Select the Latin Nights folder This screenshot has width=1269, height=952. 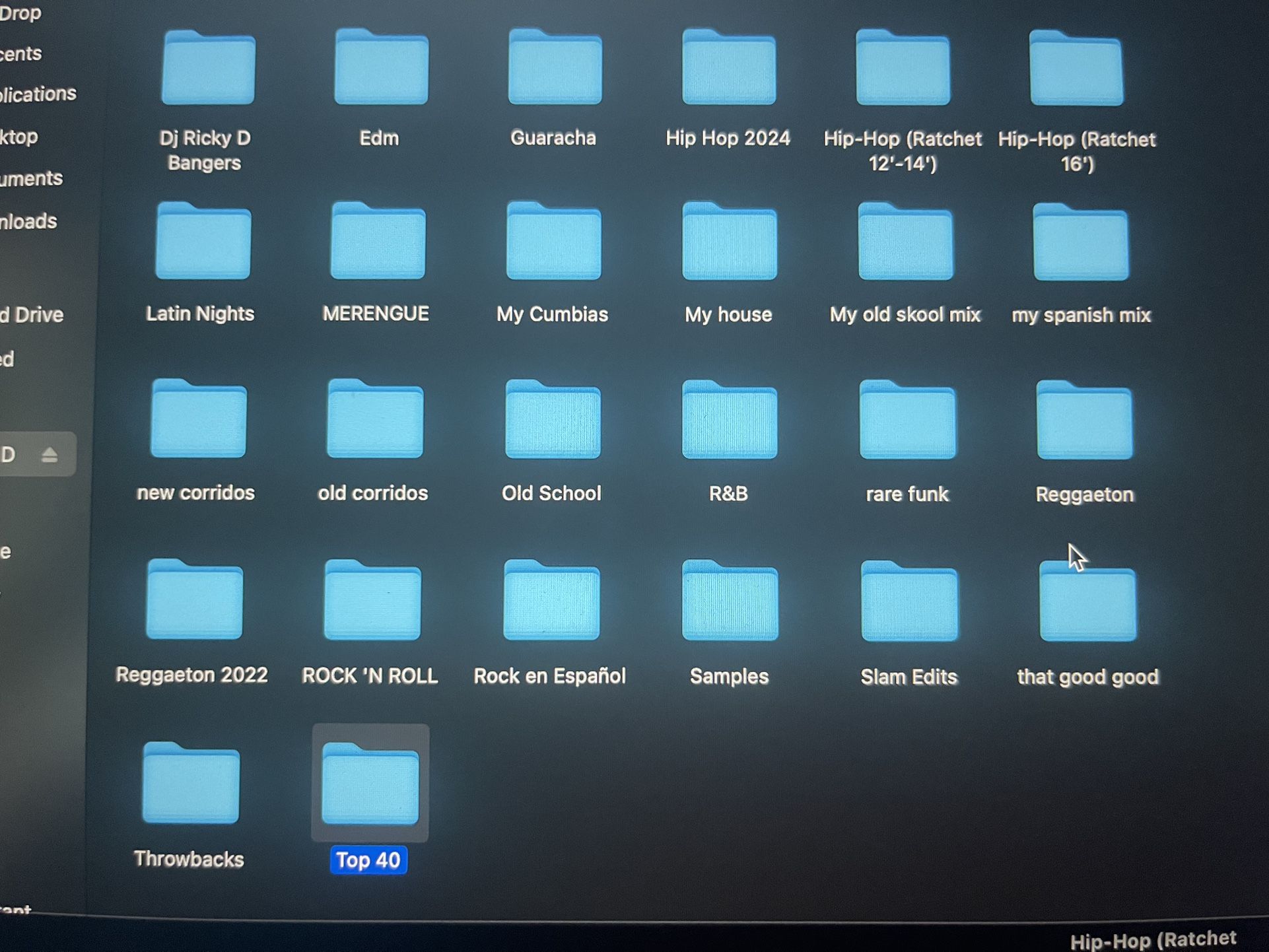(203, 244)
